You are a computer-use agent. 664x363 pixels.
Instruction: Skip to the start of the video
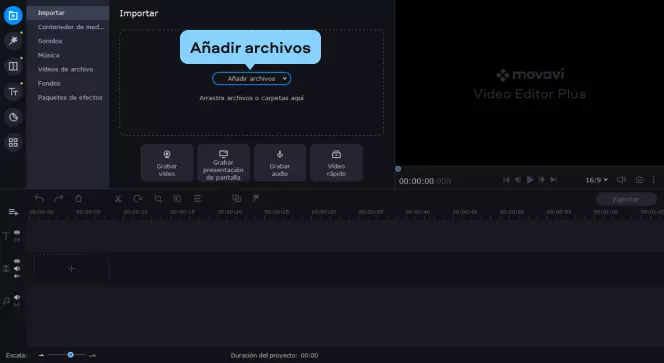point(506,180)
